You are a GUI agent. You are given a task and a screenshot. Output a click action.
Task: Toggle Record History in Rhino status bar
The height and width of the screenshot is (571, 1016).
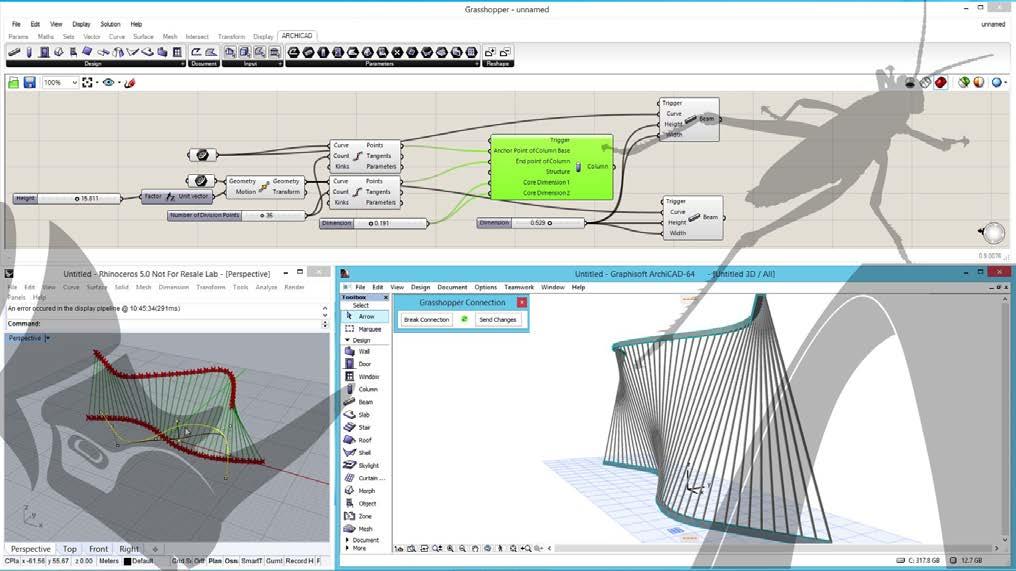[299, 561]
